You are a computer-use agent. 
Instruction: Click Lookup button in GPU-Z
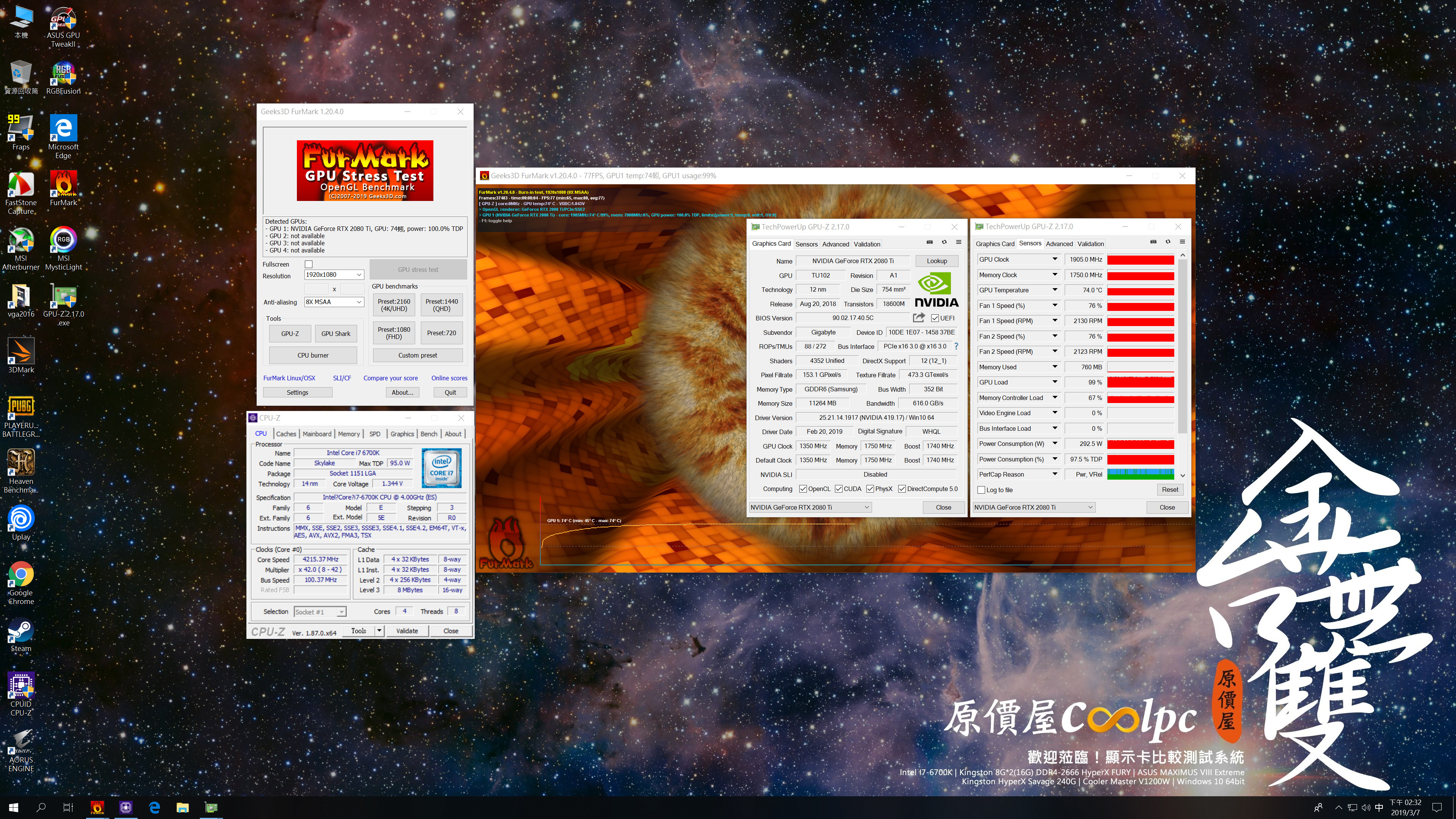tap(937, 260)
